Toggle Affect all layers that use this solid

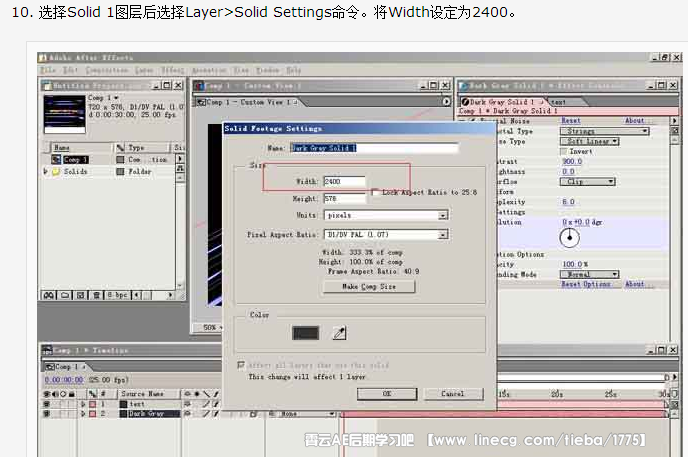click(x=241, y=365)
